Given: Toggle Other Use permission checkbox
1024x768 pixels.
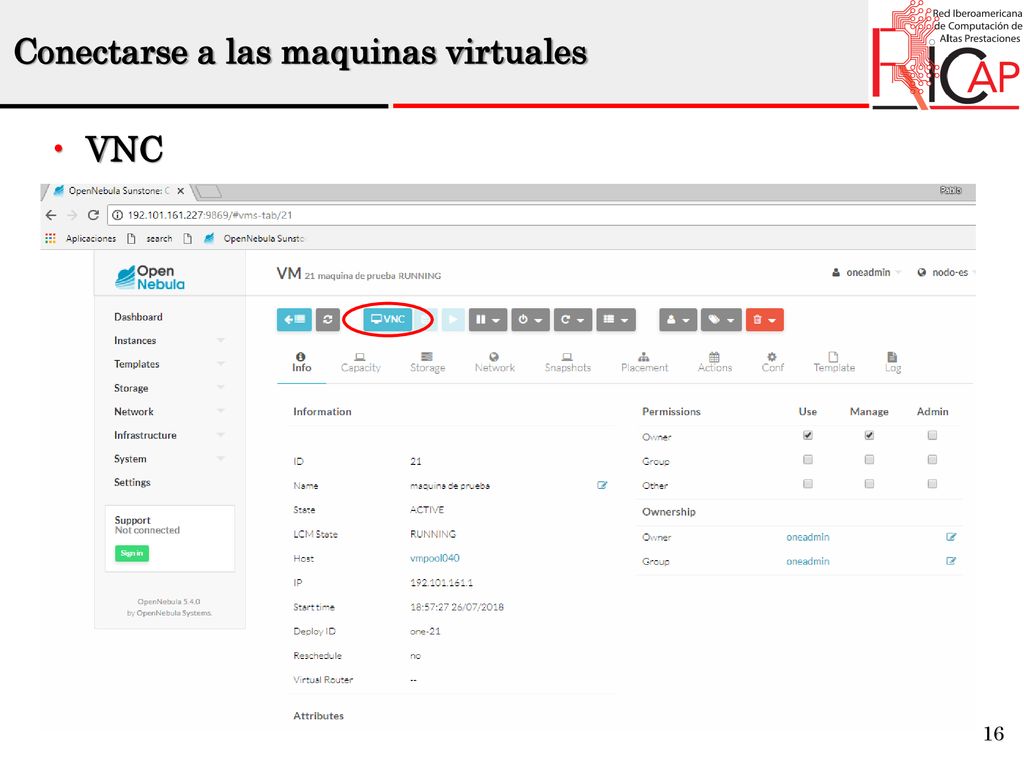Looking at the screenshot, I should point(808,484).
